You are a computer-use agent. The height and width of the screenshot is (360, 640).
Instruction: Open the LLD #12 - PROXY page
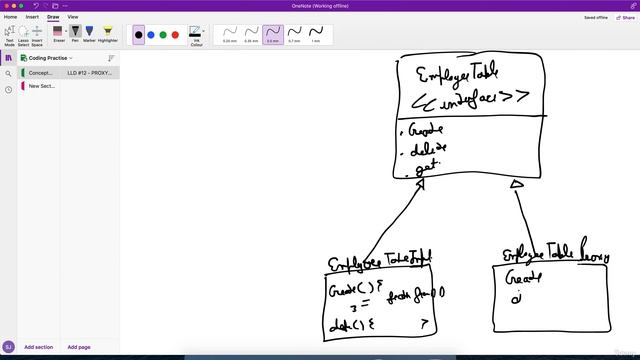(x=90, y=73)
